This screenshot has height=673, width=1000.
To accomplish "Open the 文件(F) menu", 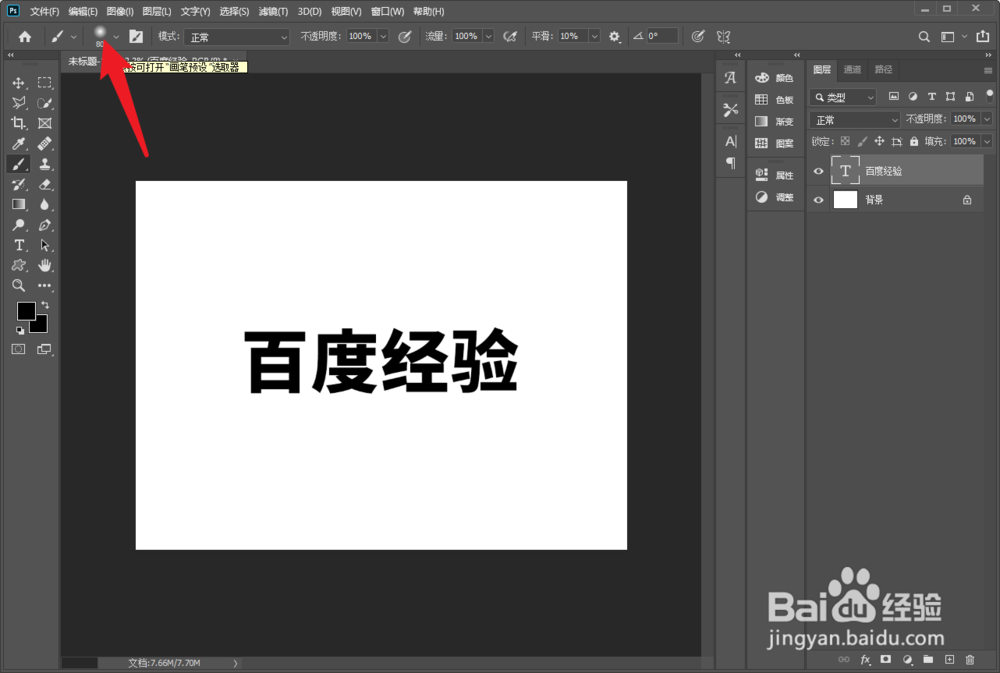I will (45, 11).
